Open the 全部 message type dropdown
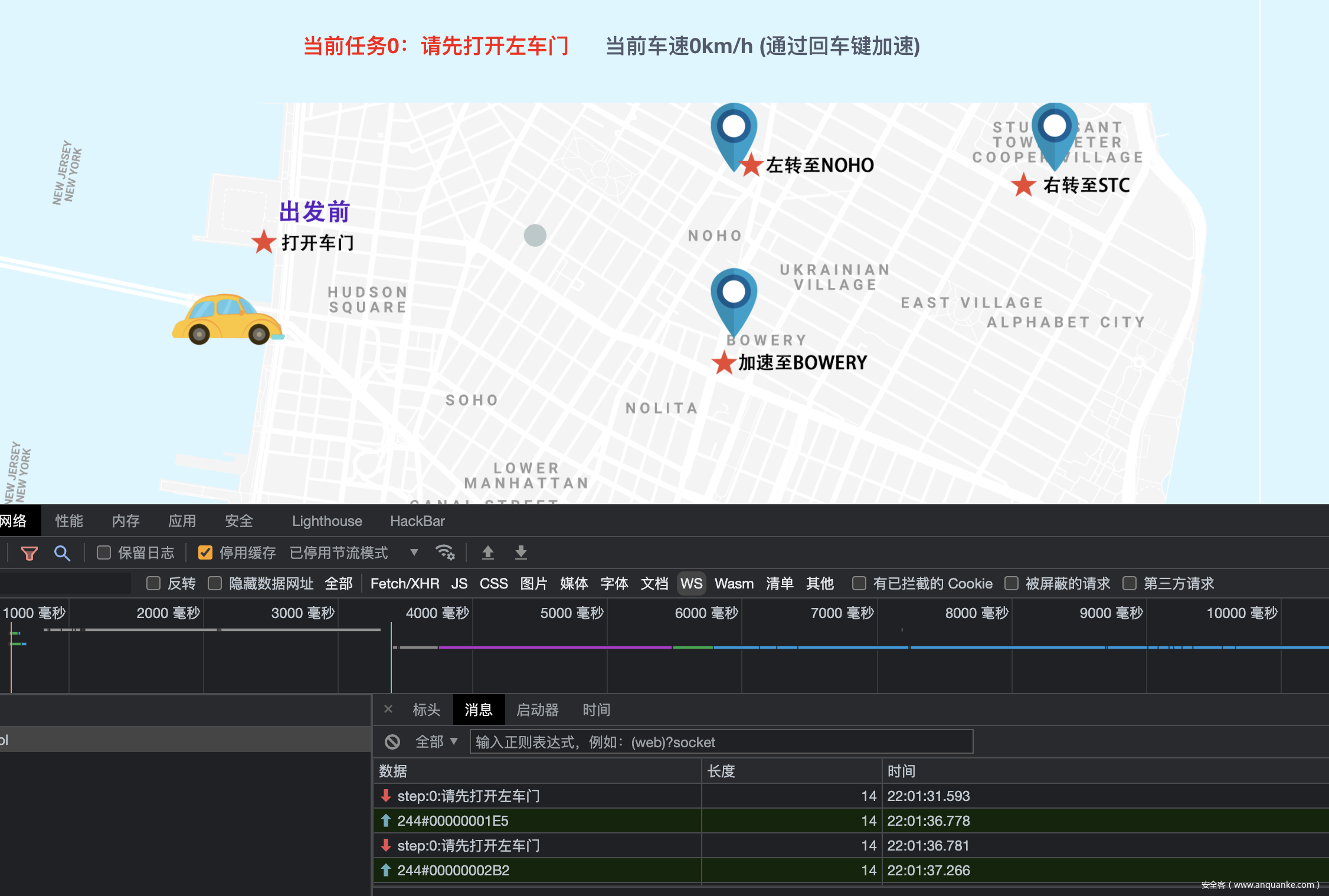Viewport: 1329px width, 896px height. [x=437, y=742]
